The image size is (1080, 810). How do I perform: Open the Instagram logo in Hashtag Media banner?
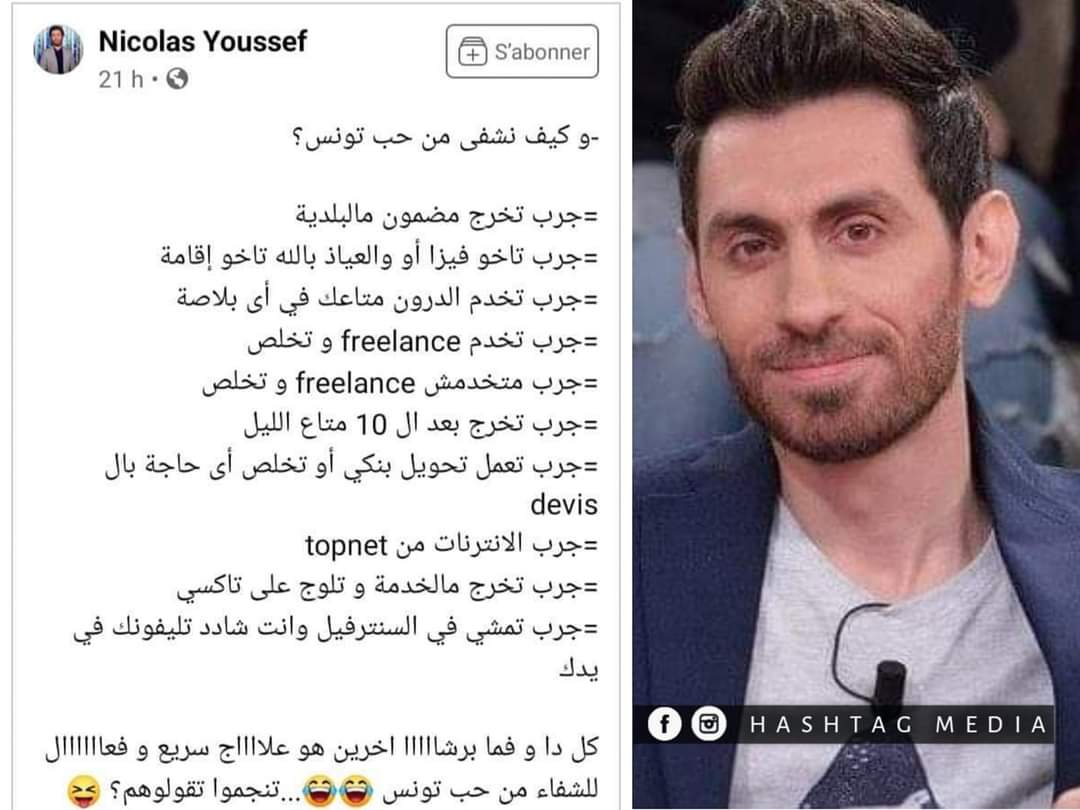(709, 724)
